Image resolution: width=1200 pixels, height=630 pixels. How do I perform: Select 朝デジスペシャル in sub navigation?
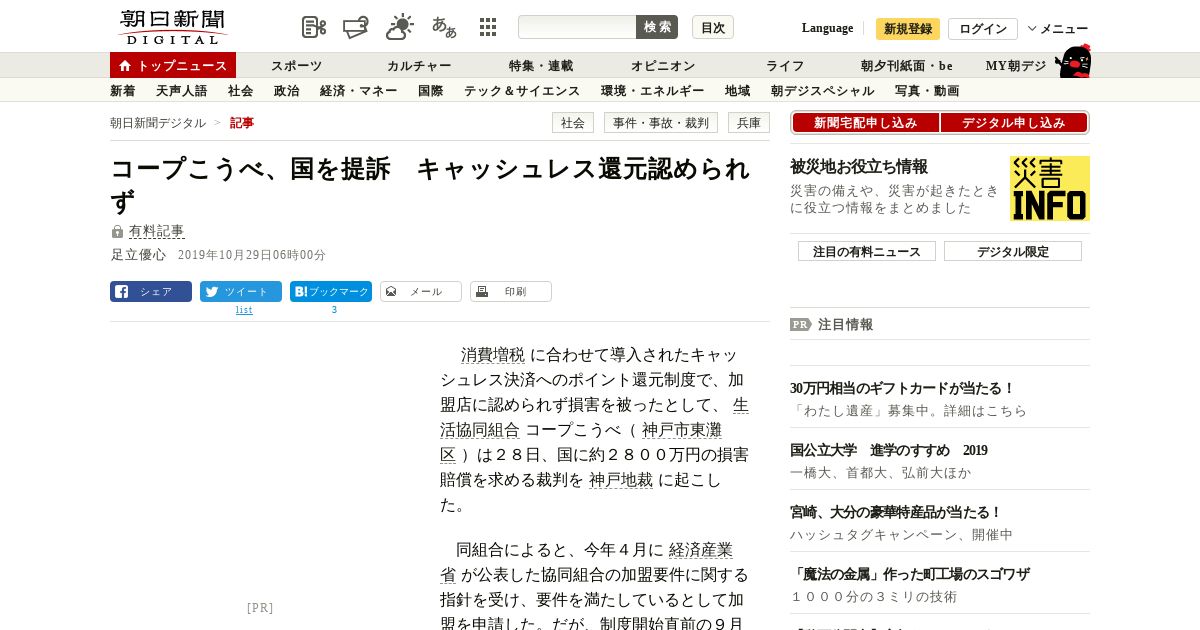[823, 90]
